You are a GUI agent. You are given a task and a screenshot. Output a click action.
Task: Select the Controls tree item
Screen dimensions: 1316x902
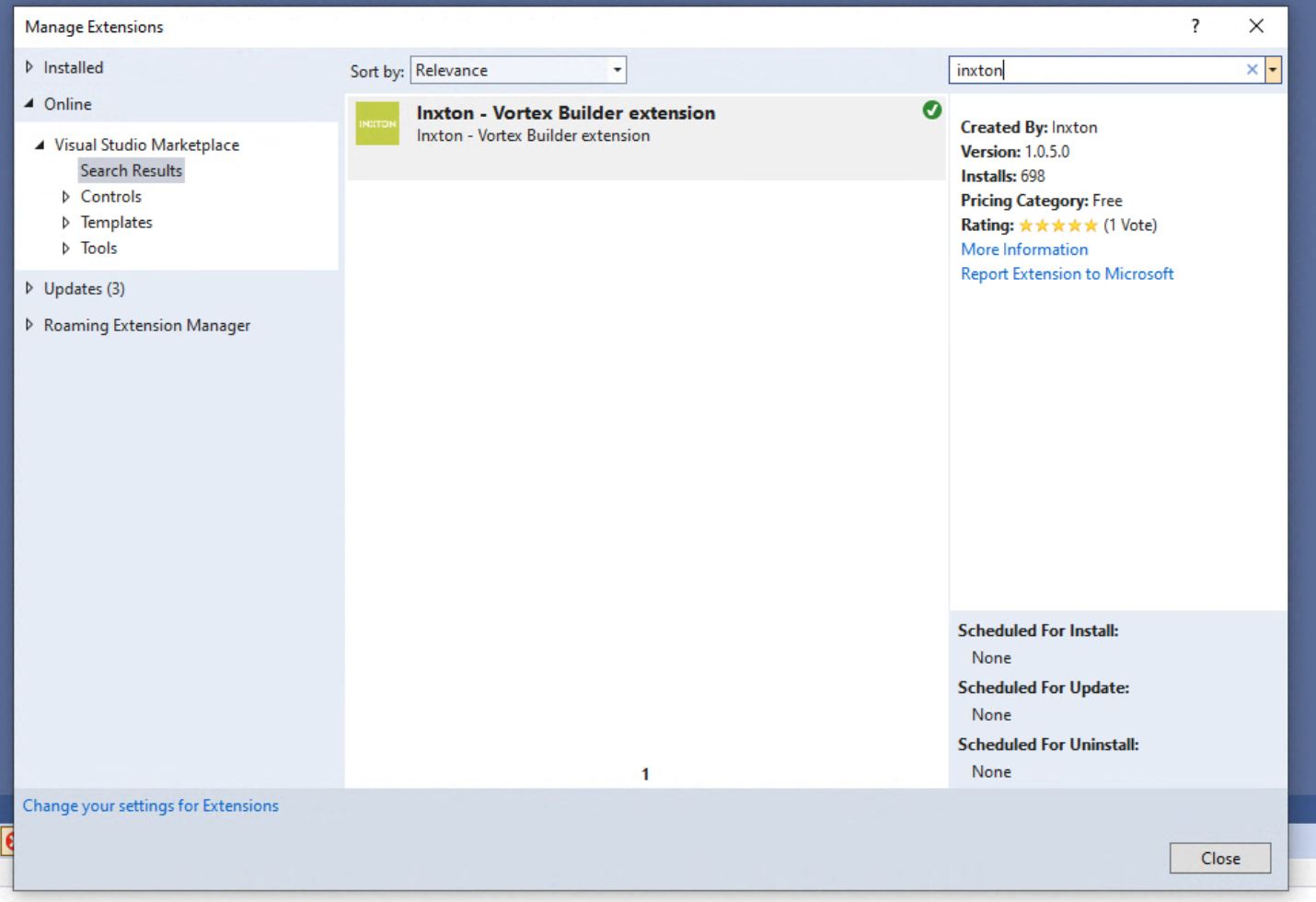pos(110,196)
